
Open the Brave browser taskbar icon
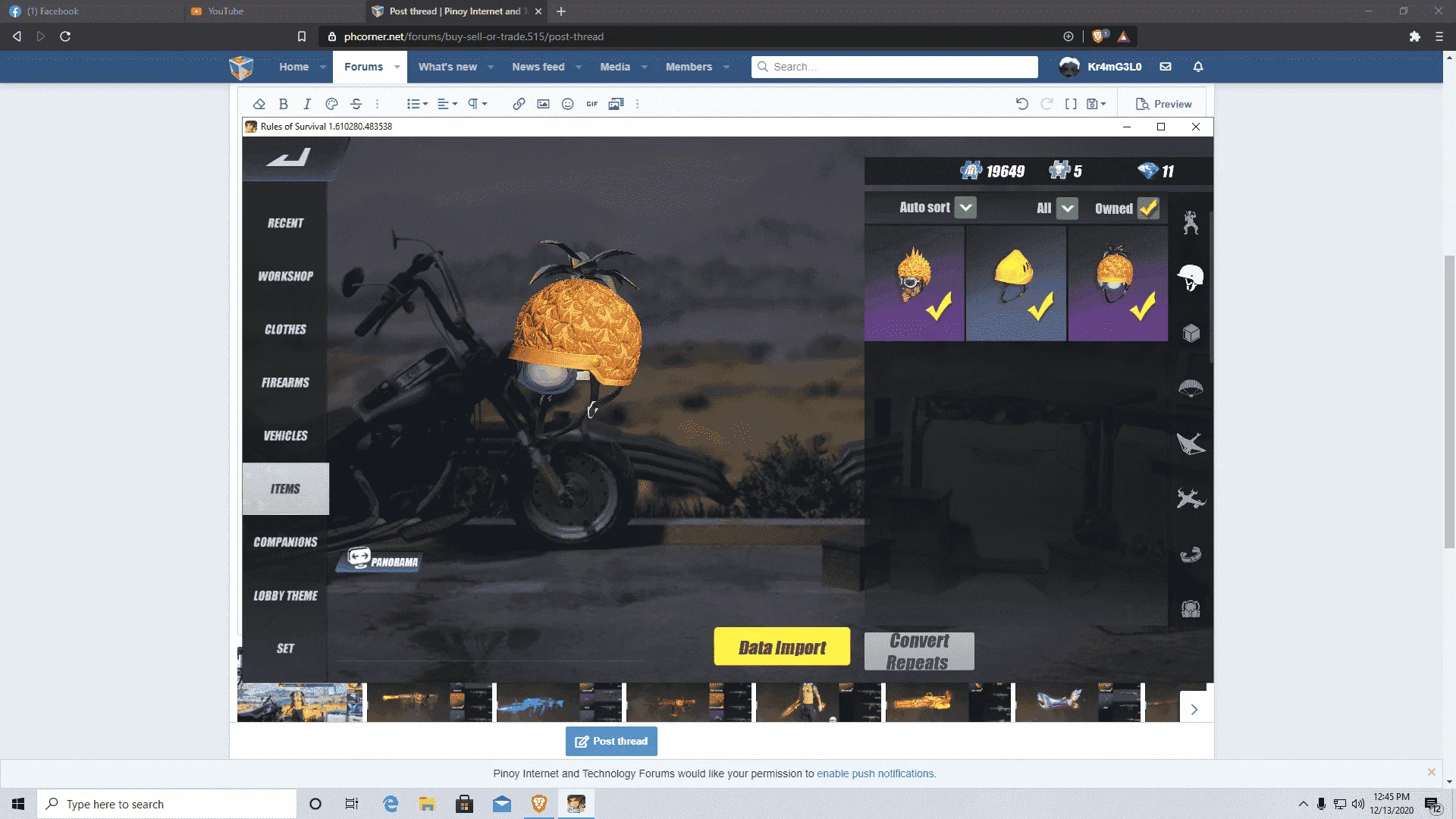click(x=539, y=804)
